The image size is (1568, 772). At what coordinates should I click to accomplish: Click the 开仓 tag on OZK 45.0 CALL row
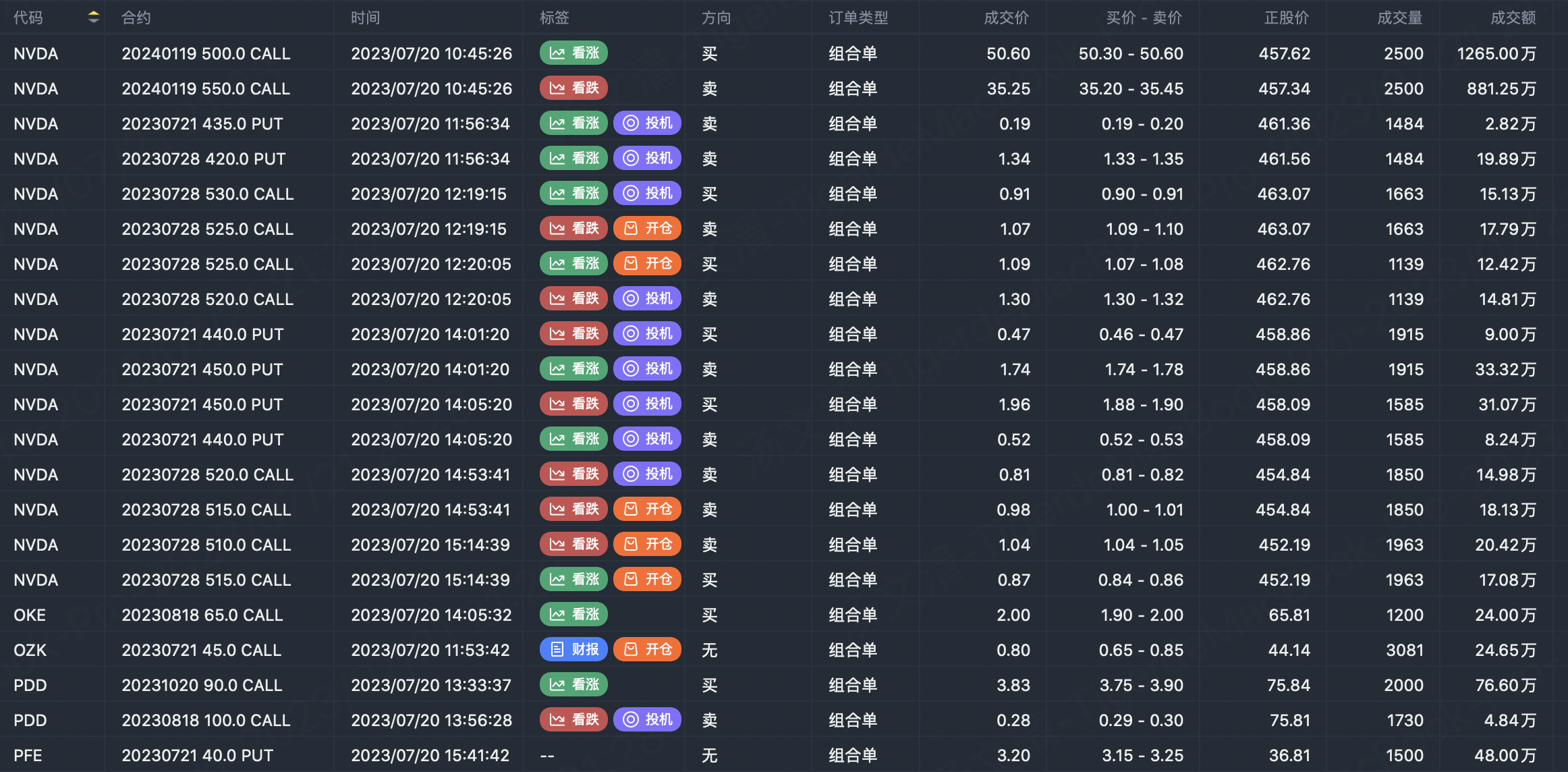pyautogui.click(x=647, y=650)
